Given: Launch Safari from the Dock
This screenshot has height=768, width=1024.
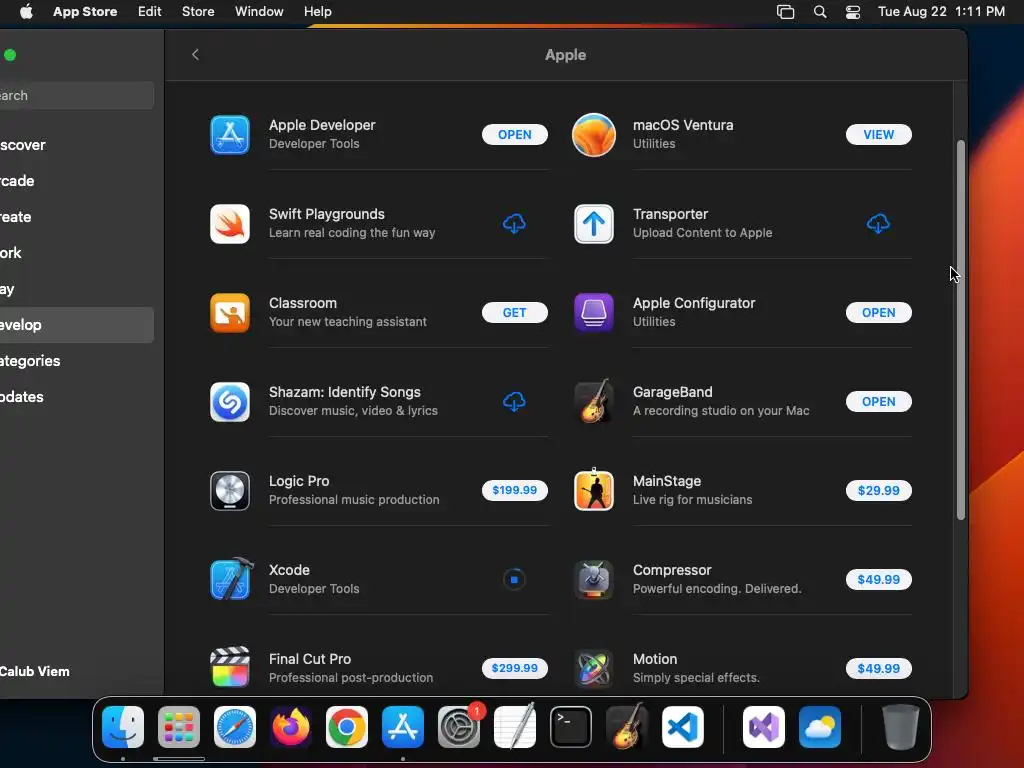Looking at the screenshot, I should pyautogui.click(x=235, y=727).
